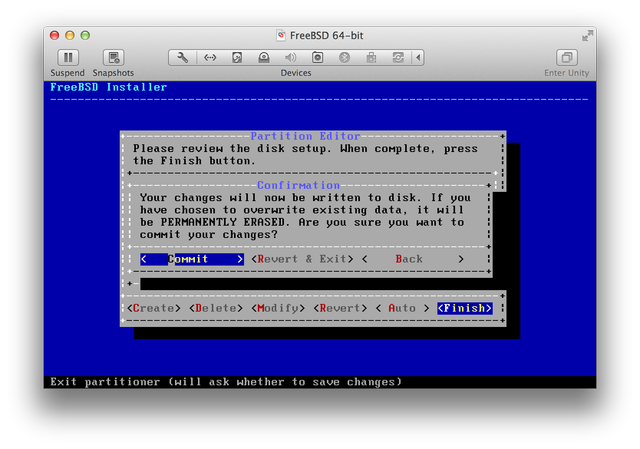Suspend the virtual machine with the pause icon
Image resolution: width=640 pixels, height=449 pixels.
click(68, 57)
